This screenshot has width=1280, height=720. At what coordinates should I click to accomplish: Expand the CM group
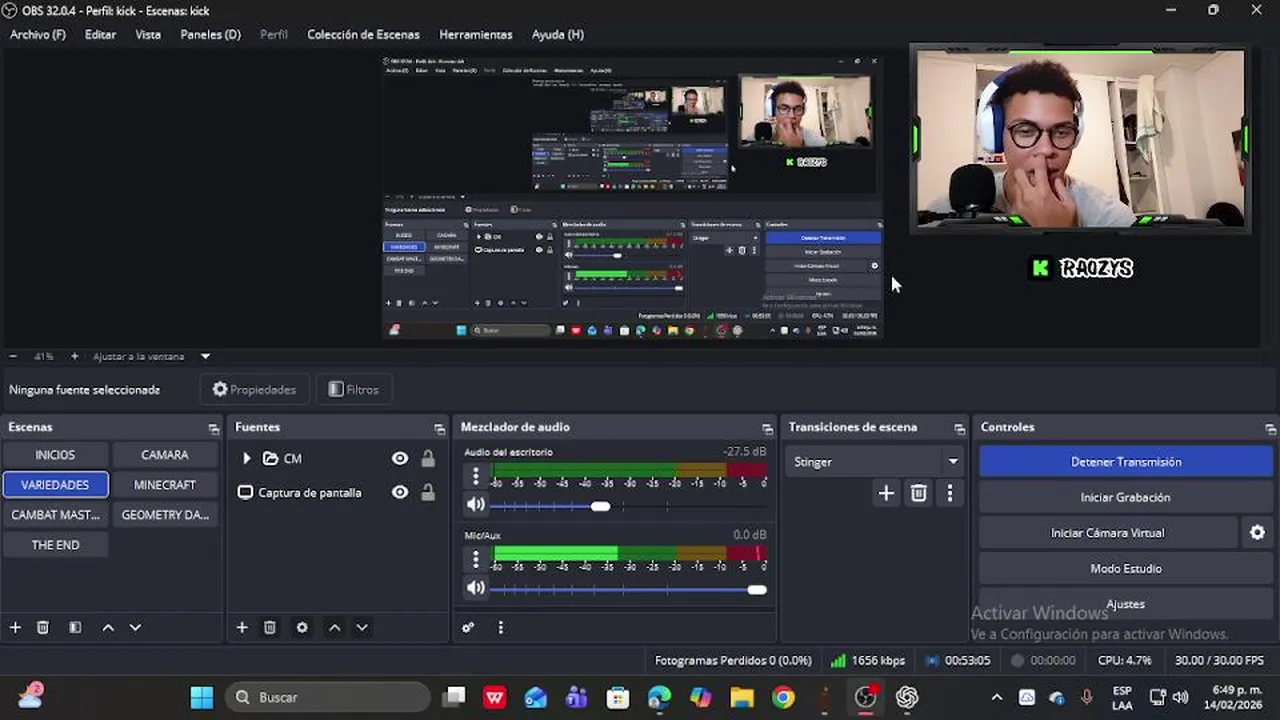(247, 459)
